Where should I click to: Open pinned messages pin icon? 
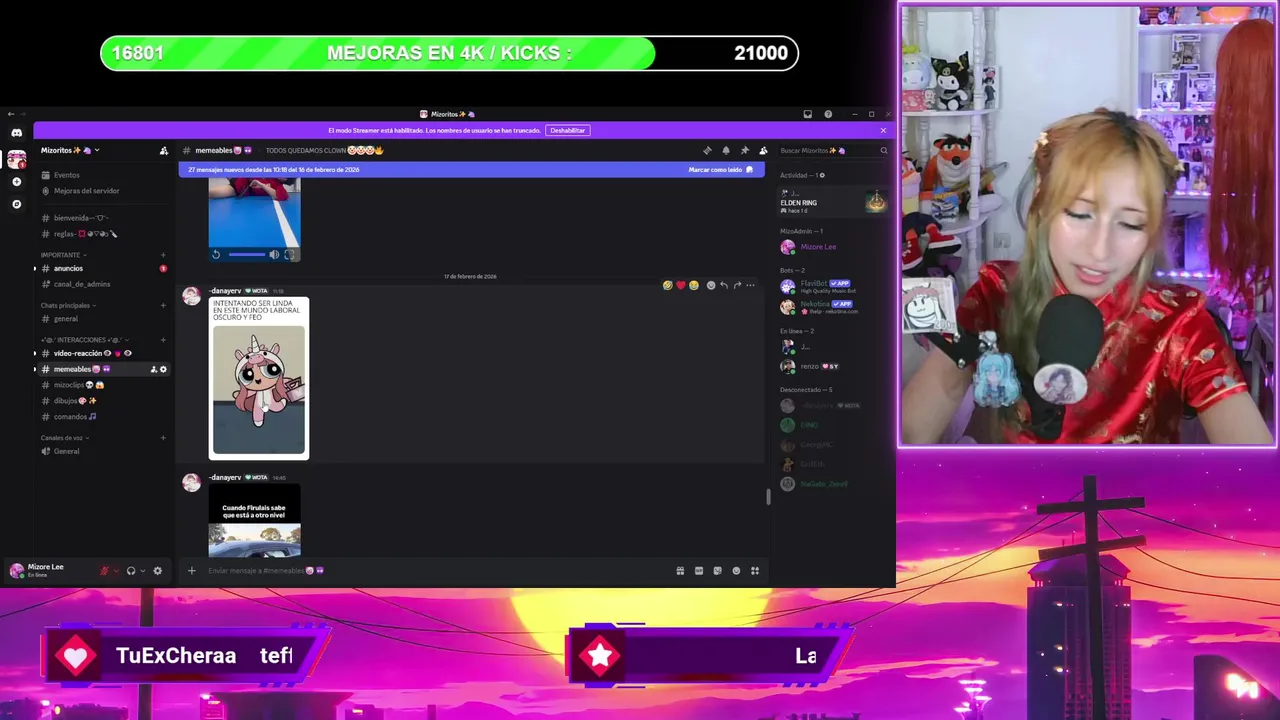pos(744,151)
